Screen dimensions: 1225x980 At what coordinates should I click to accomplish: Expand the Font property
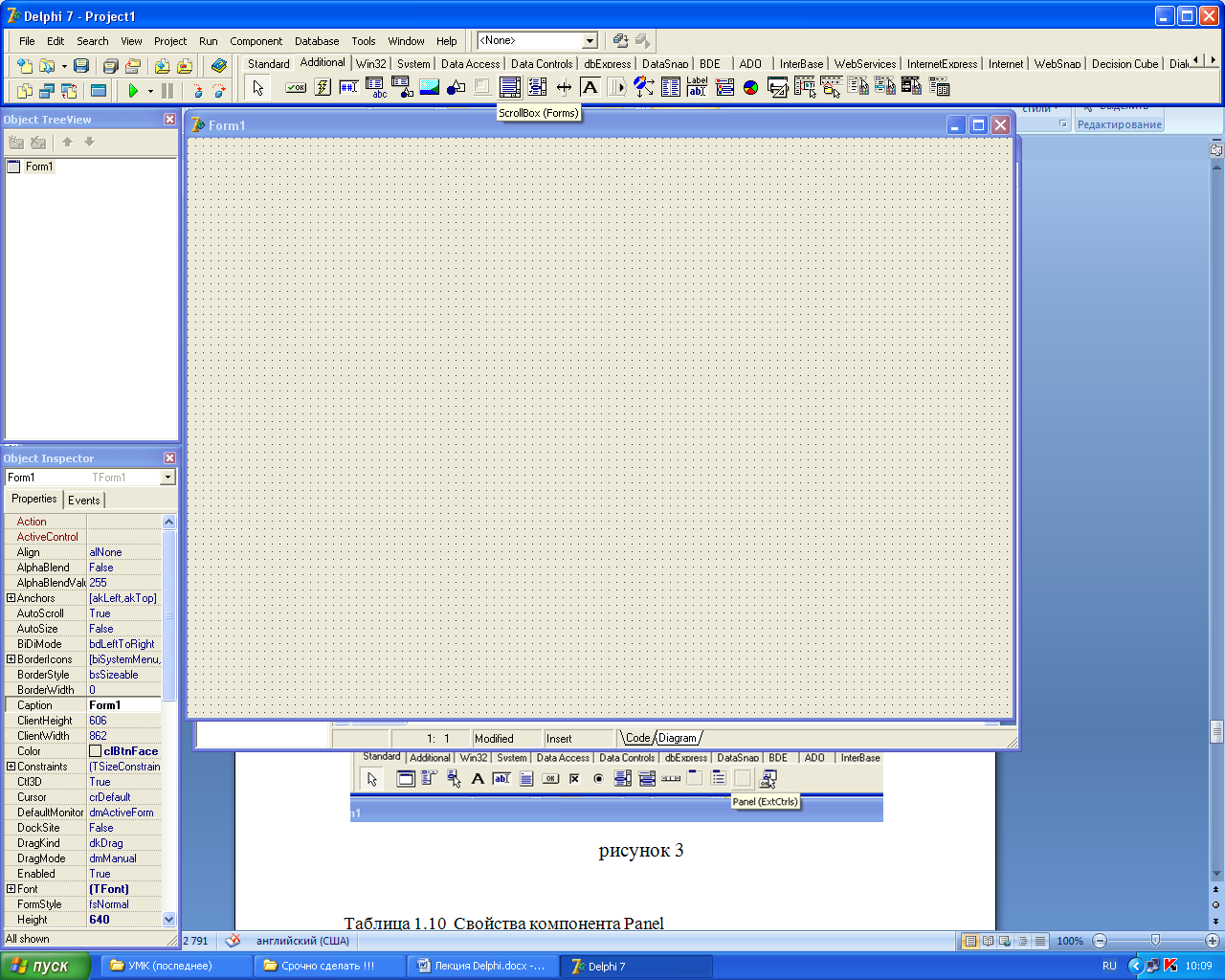11,889
